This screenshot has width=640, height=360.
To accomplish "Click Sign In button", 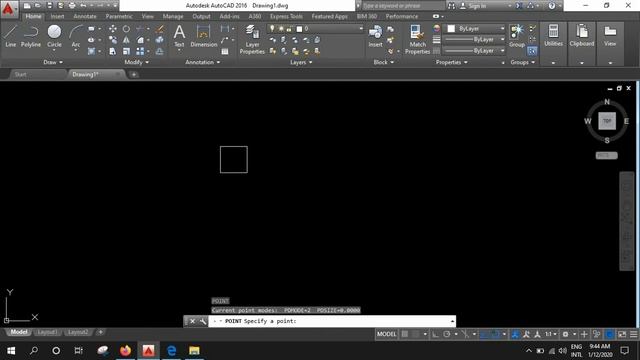I will [x=473, y=6].
